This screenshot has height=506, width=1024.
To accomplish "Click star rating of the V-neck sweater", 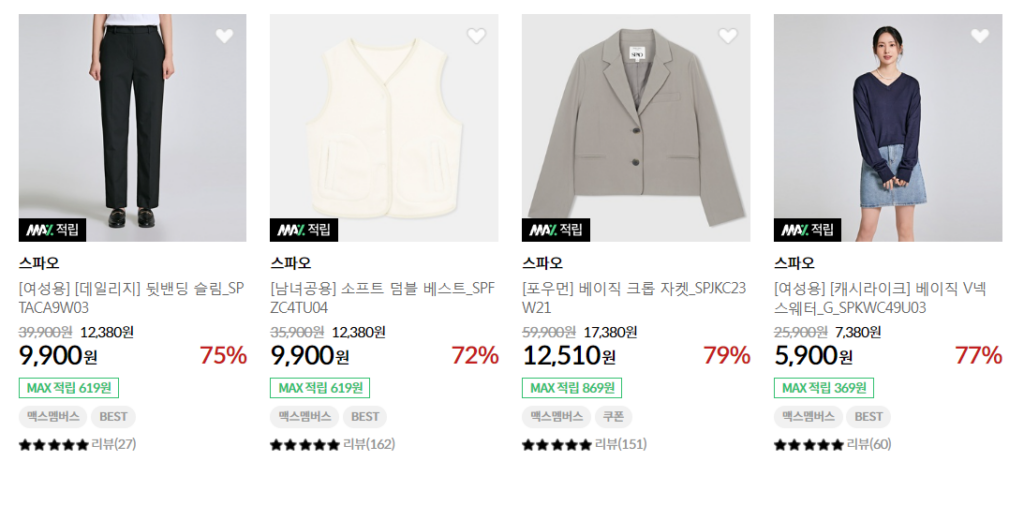I will tap(809, 445).
